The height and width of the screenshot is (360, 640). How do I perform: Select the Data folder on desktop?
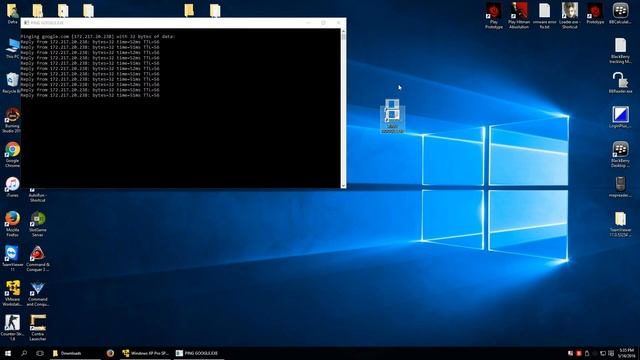(12, 13)
